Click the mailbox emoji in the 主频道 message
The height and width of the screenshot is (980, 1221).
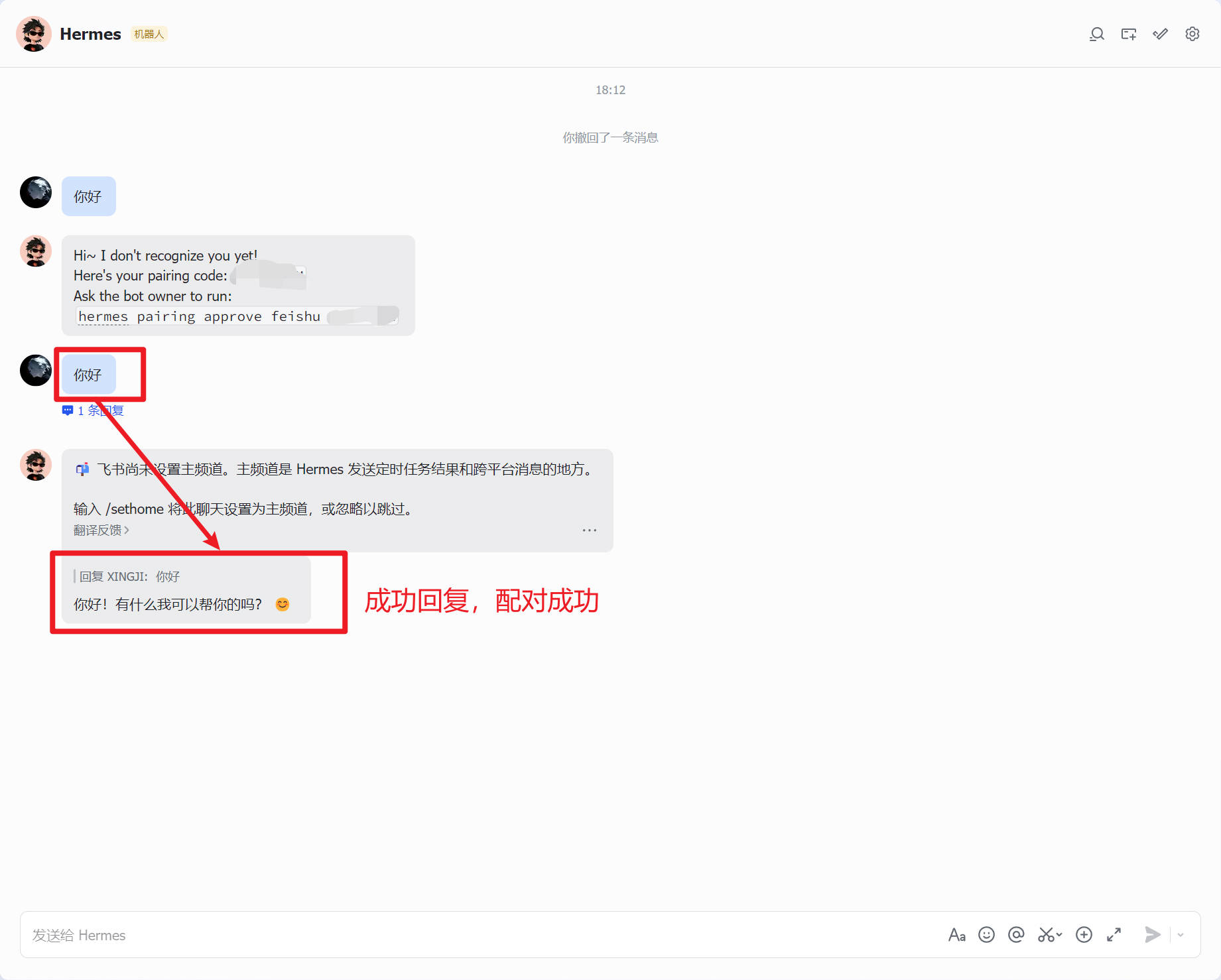pyautogui.click(x=82, y=469)
